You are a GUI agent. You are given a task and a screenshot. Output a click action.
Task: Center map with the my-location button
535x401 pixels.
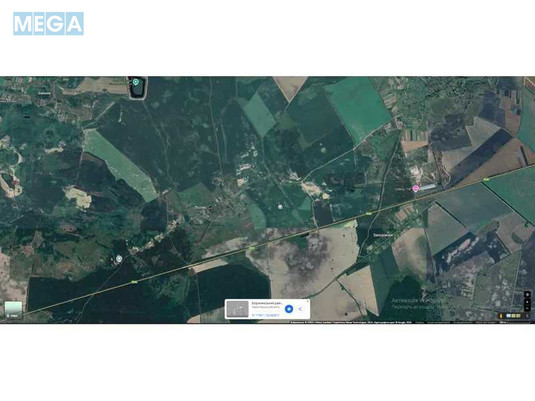click(527, 295)
